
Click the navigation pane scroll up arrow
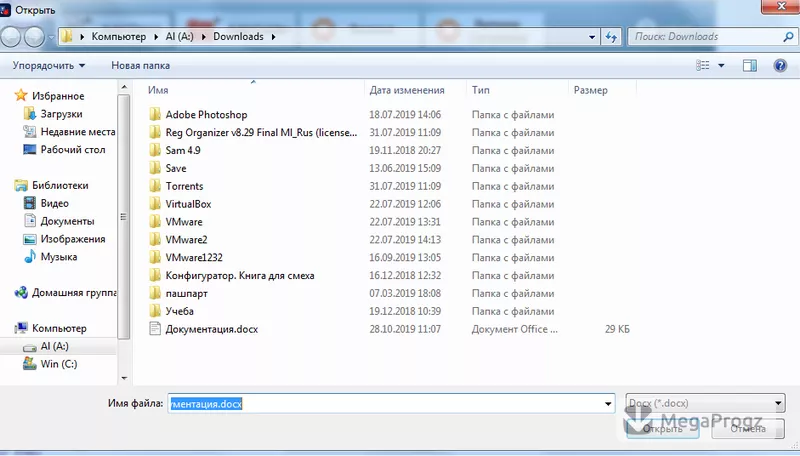(124, 88)
